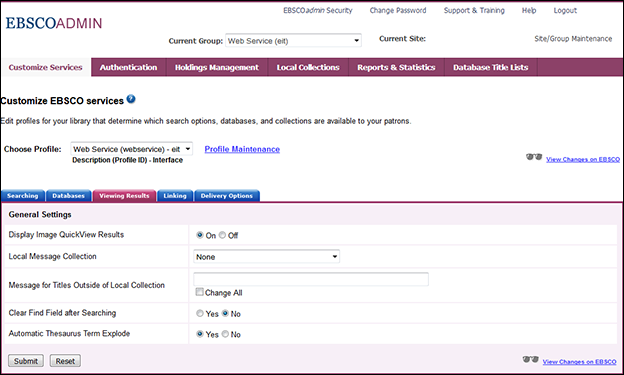This screenshot has width=624, height=375.
Task: Click the EBSCOadmin logo
Action: (x=54, y=23)
